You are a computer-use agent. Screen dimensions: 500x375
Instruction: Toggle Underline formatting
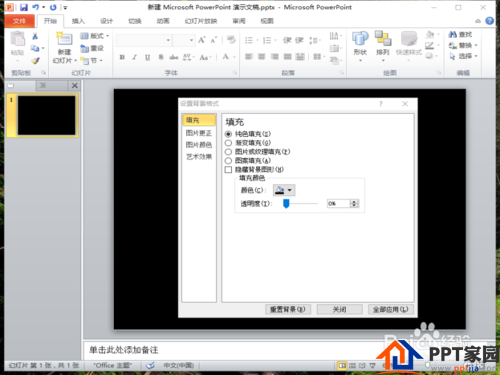[x=147, y=57]
